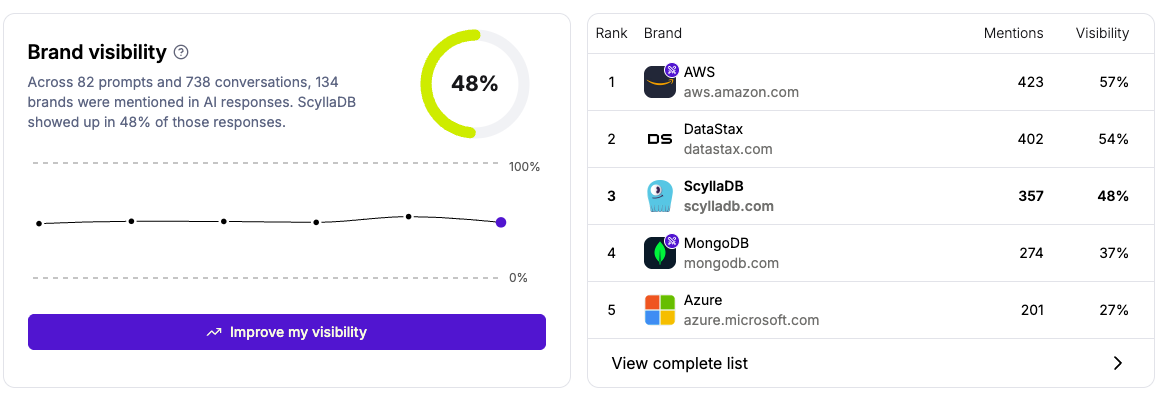Open the scylladb.com domain link

[729, 206]
